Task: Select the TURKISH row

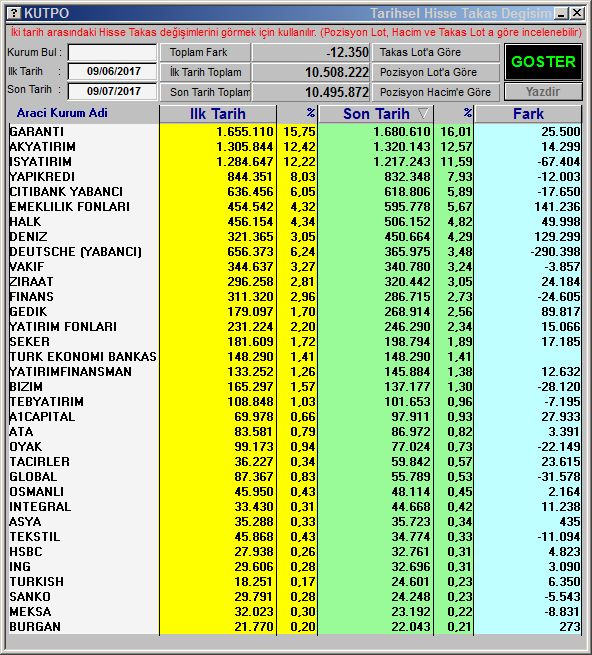Action: [295, 582]
